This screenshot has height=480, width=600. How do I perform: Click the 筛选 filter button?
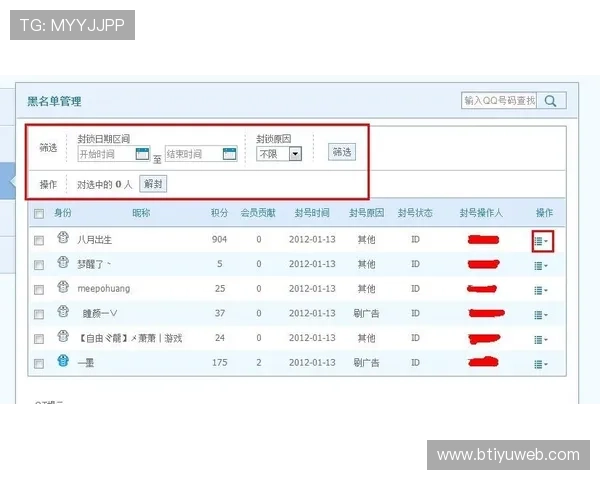tap(342, 152)
